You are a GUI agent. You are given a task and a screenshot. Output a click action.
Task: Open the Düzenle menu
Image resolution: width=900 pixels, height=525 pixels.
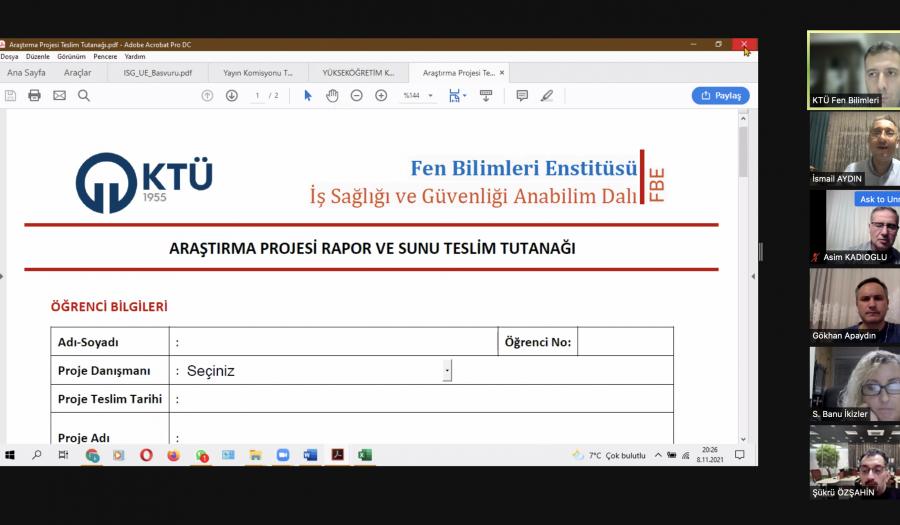pyautogui.click(x=38, y=57)
